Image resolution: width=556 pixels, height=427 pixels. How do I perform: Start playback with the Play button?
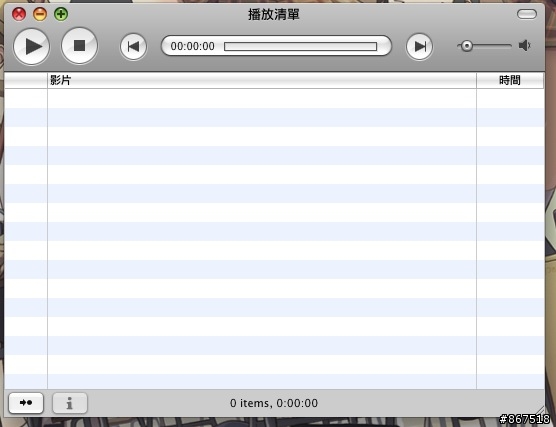(x=32, y=46)
